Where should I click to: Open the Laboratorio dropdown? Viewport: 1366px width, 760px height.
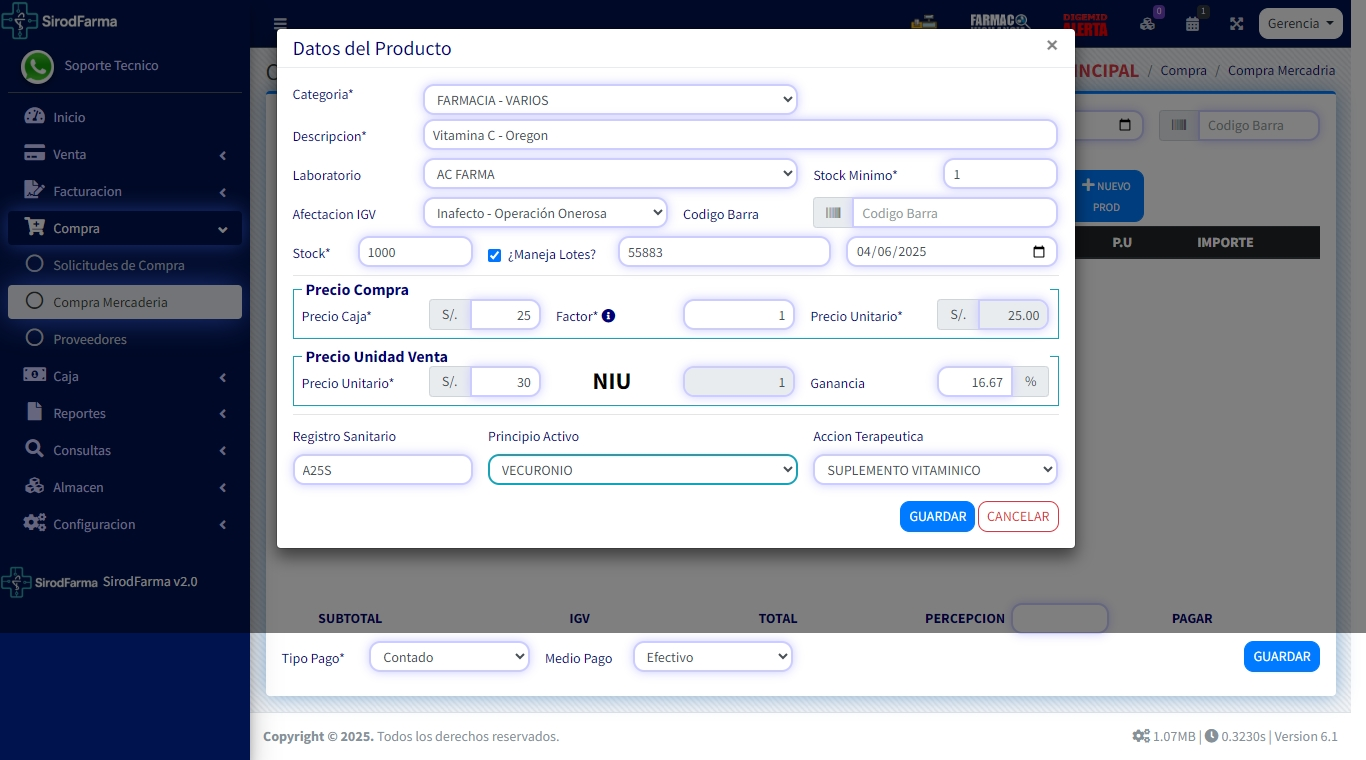click(x=610, y=174)
